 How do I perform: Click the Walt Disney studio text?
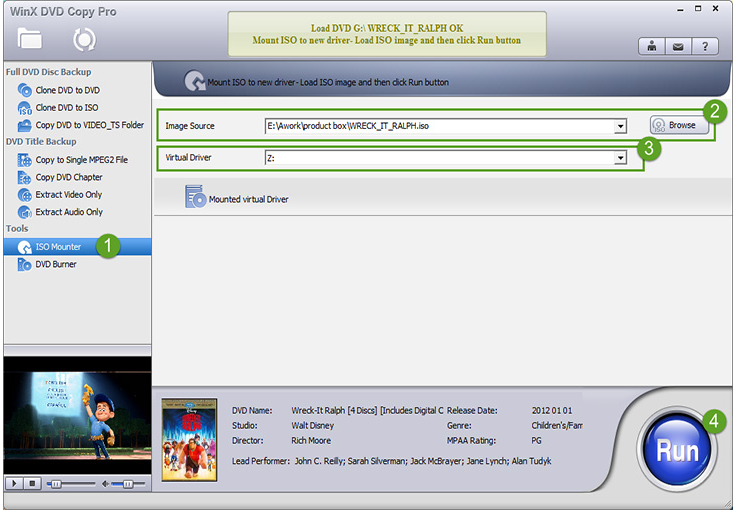pyautogui.click(x=313, y=425)
